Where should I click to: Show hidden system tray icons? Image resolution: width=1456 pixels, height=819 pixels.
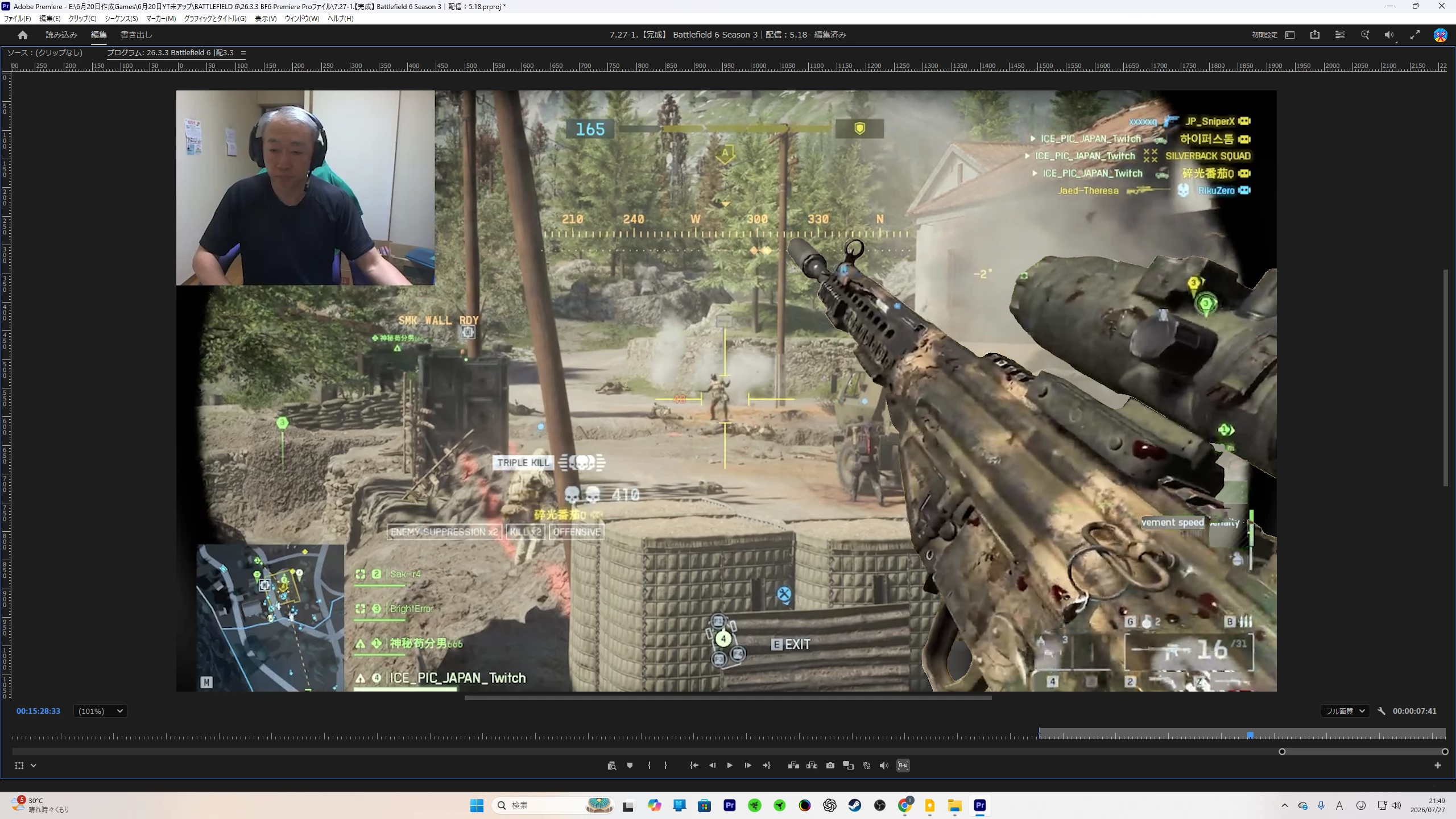point(1285,805)
